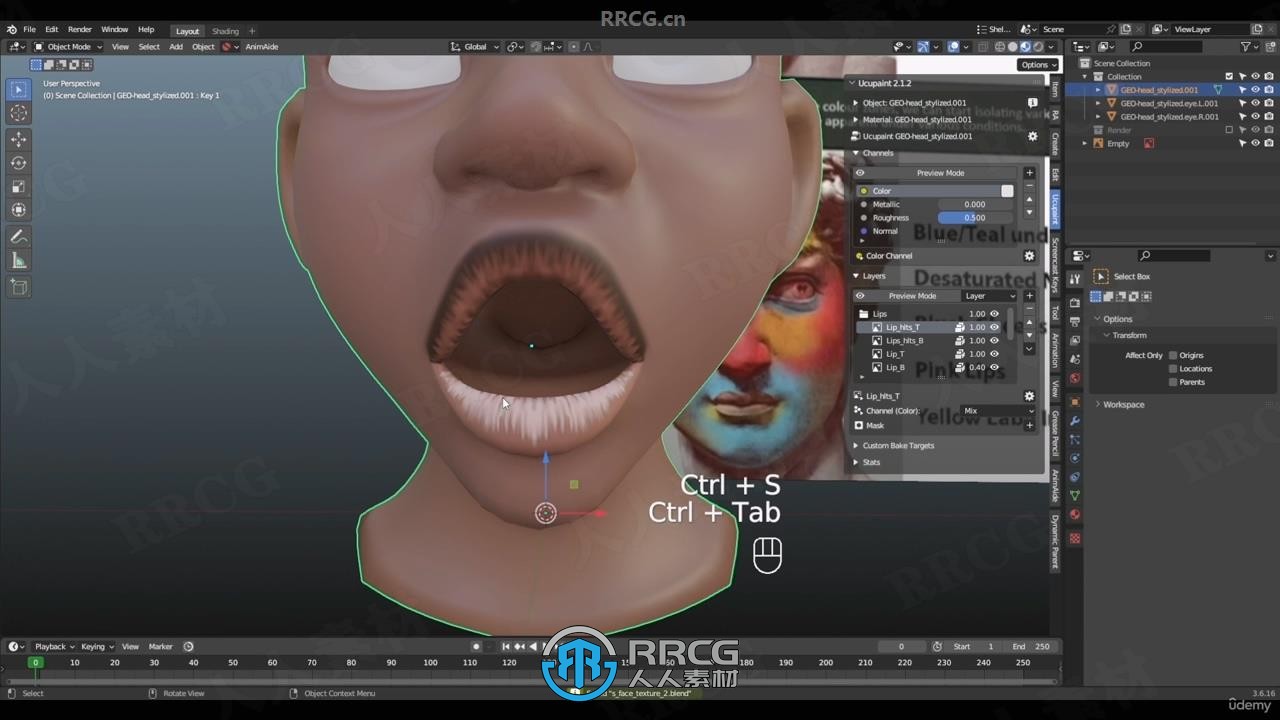Toggle Empty object visibility eye
Viewport: 1280px width, 720px height.
click(1256, 143)
